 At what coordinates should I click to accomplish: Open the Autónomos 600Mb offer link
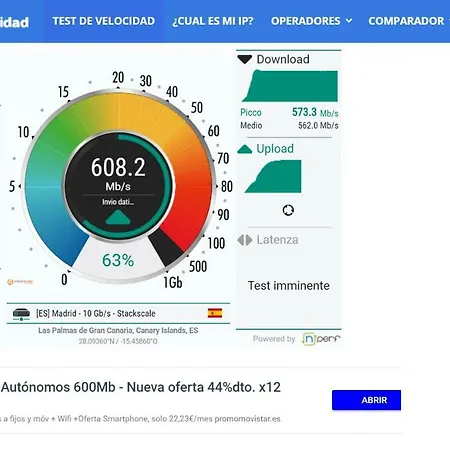tap(141, 387)
